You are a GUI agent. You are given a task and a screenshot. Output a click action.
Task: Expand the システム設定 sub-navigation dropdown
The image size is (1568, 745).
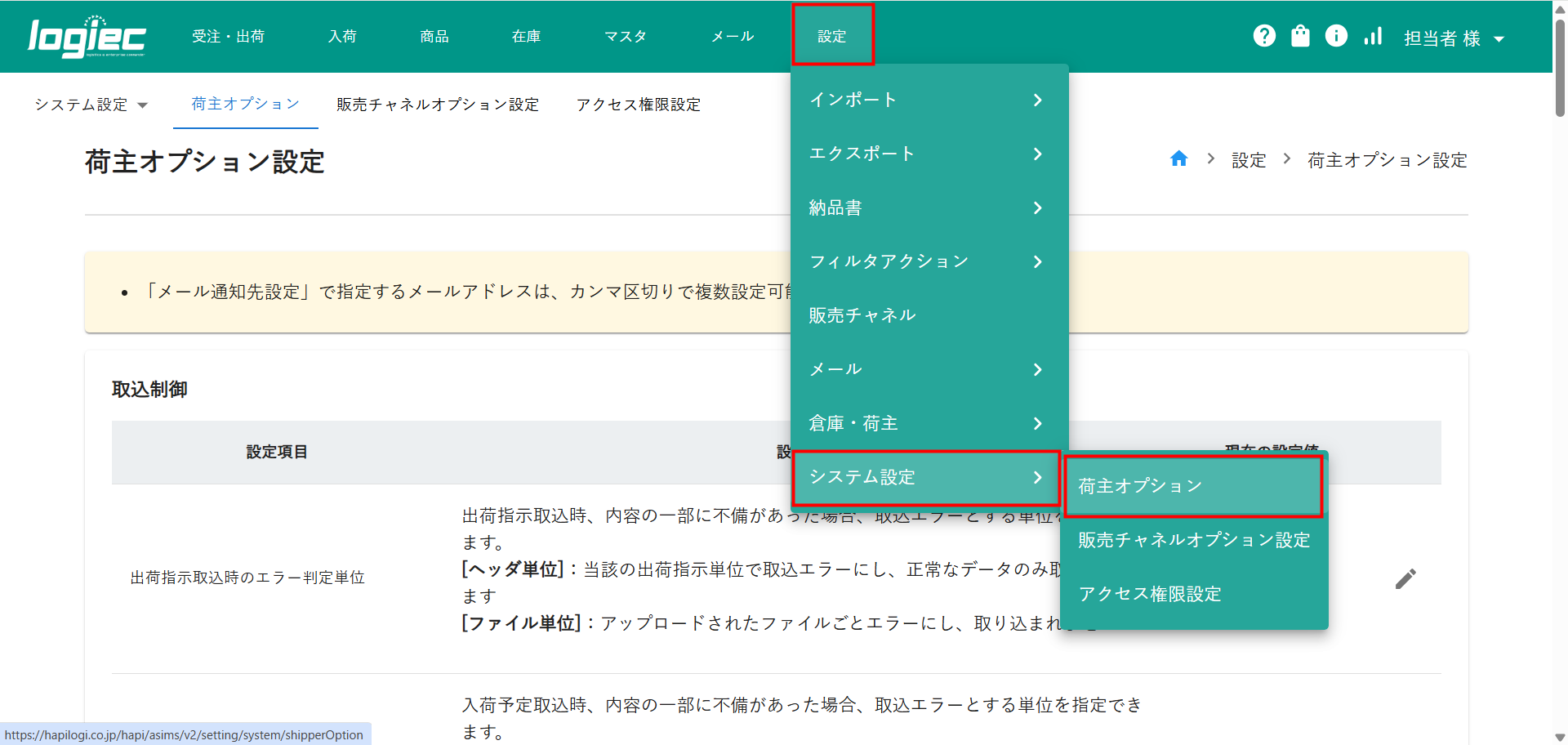point(91,105)
